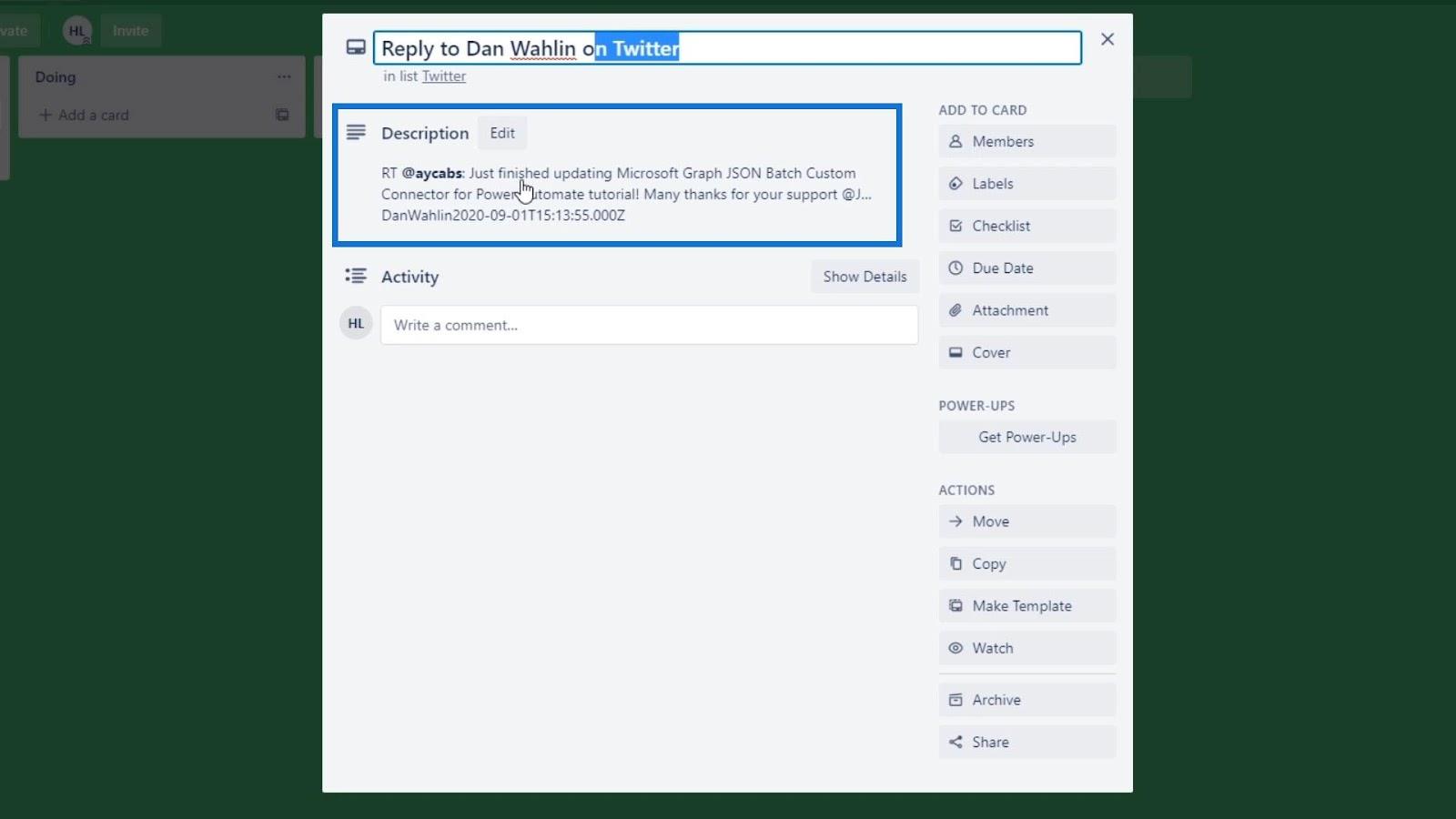Add a Checklist to the card
Screen dimensions: 1456x819
1027,226
